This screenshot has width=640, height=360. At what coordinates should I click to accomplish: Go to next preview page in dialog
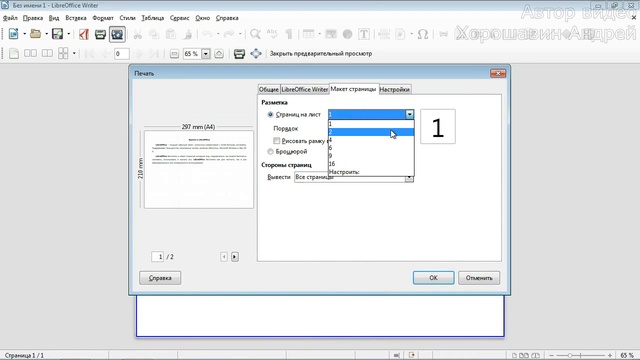235,257
